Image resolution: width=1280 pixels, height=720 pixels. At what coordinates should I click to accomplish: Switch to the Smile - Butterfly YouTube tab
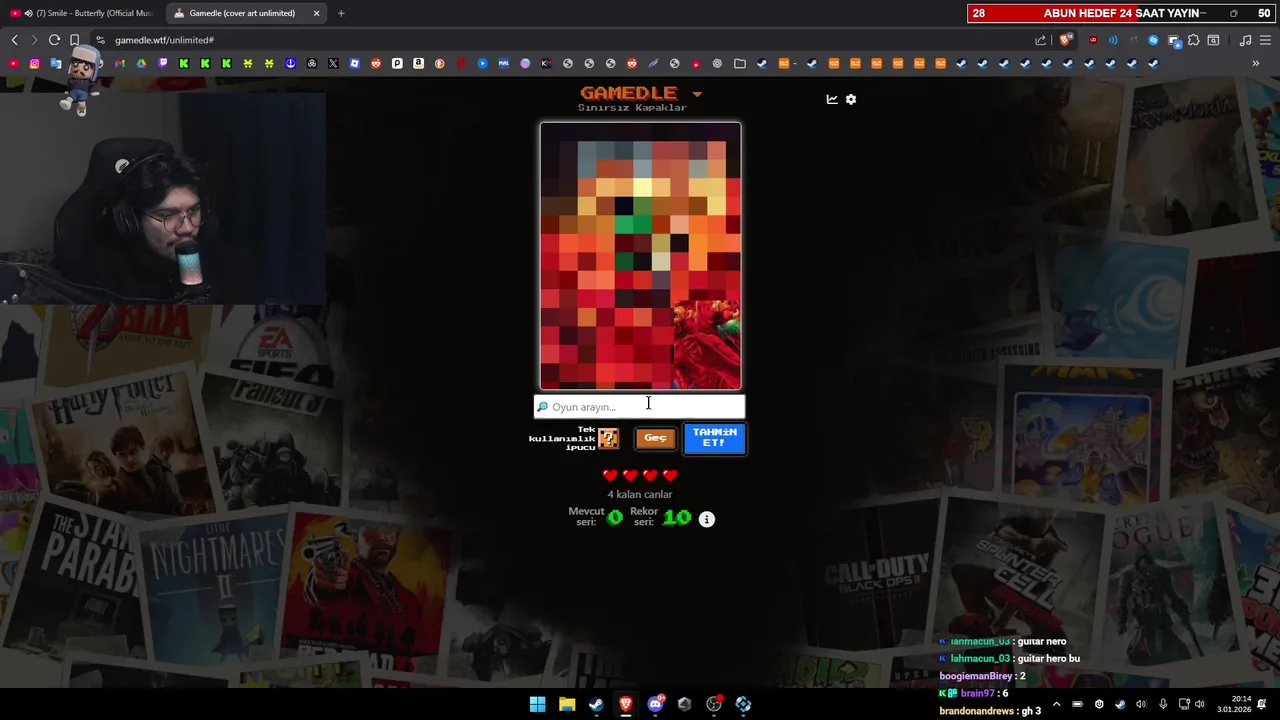click(x=80, y=13)
